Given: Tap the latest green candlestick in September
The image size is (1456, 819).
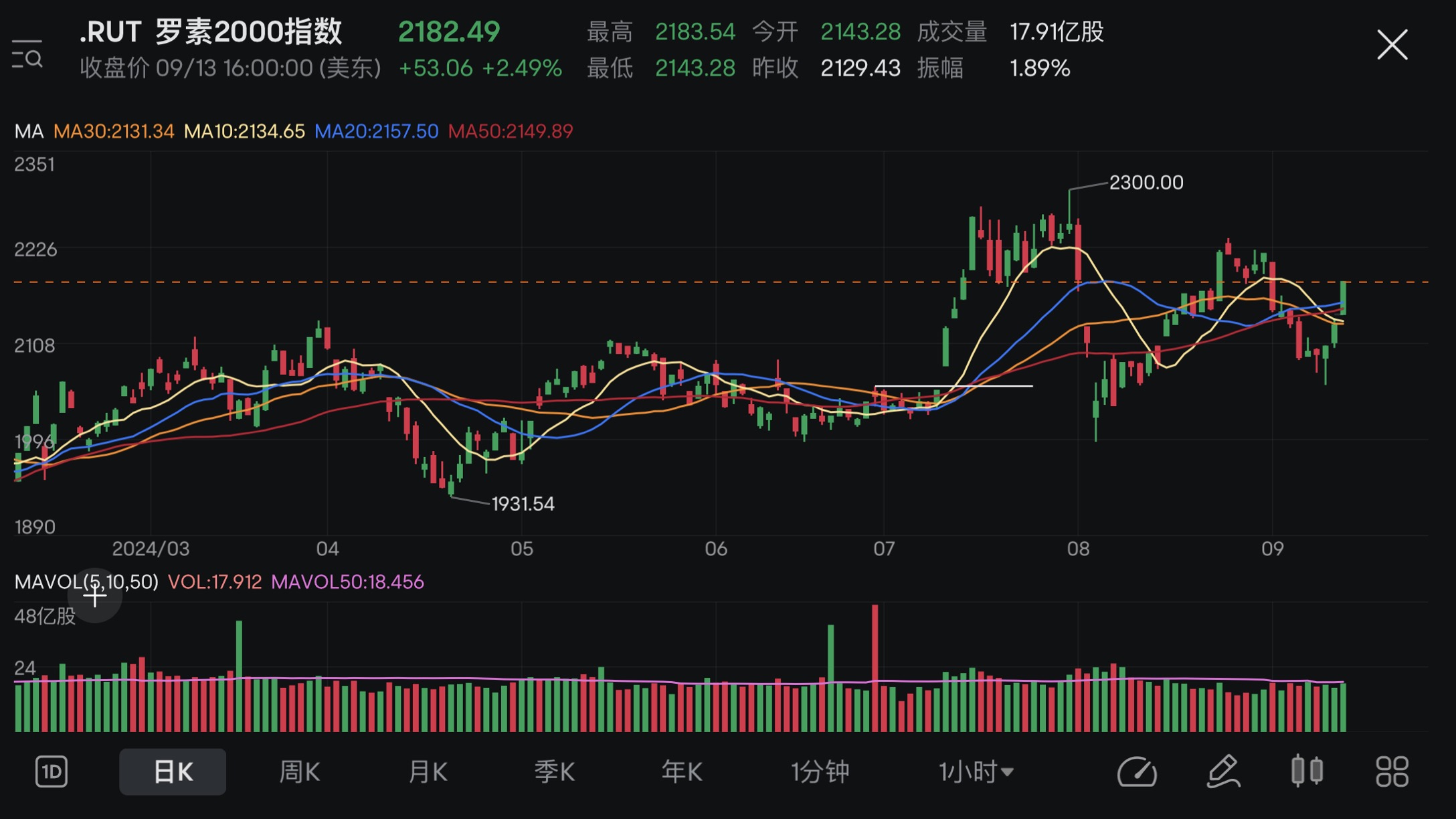Looking at the screenshot, I should [x=1342, y=298].
